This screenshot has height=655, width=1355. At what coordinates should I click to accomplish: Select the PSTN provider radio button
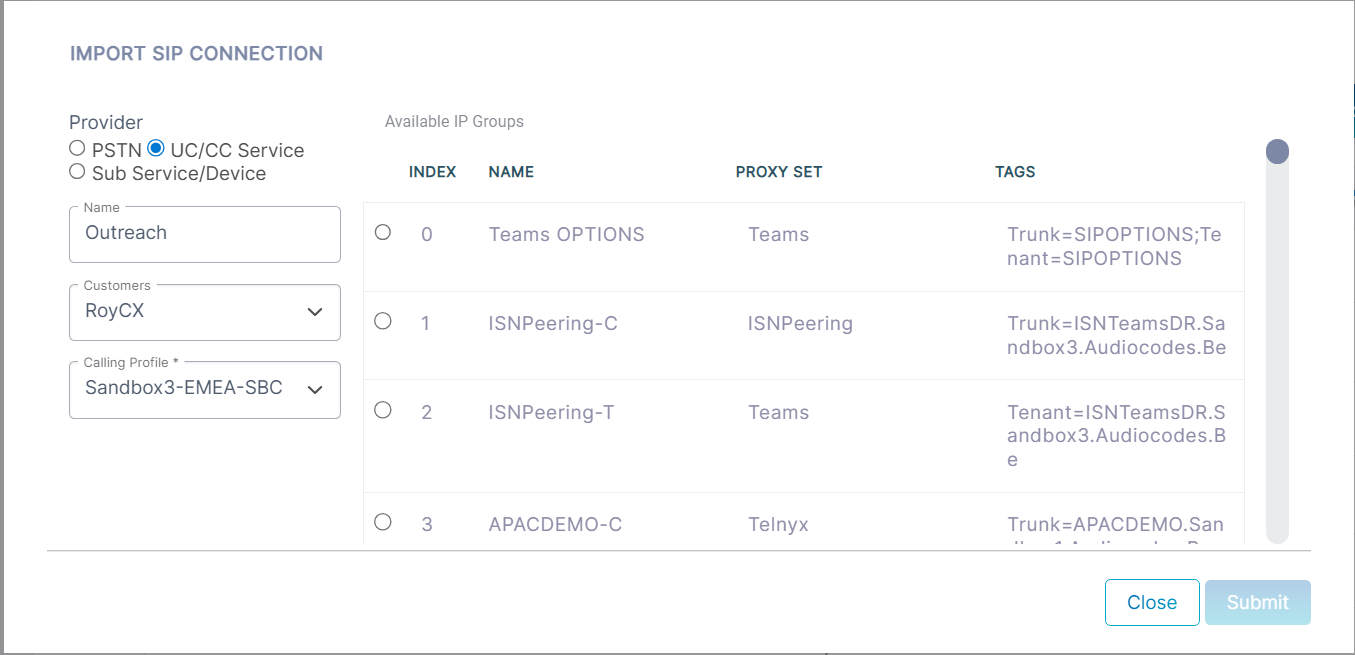(77, 149)
